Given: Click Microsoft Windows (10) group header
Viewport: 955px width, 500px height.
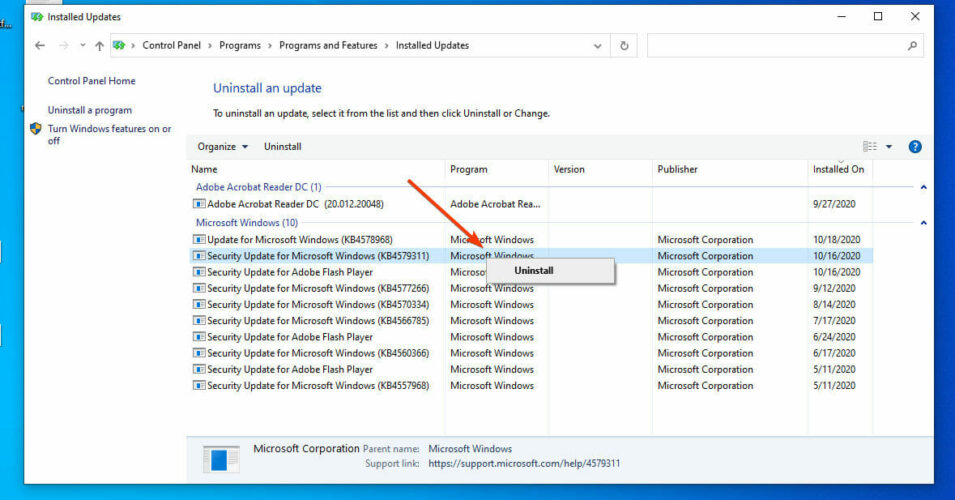Looking at the screenshot, I should coord(247,223).
